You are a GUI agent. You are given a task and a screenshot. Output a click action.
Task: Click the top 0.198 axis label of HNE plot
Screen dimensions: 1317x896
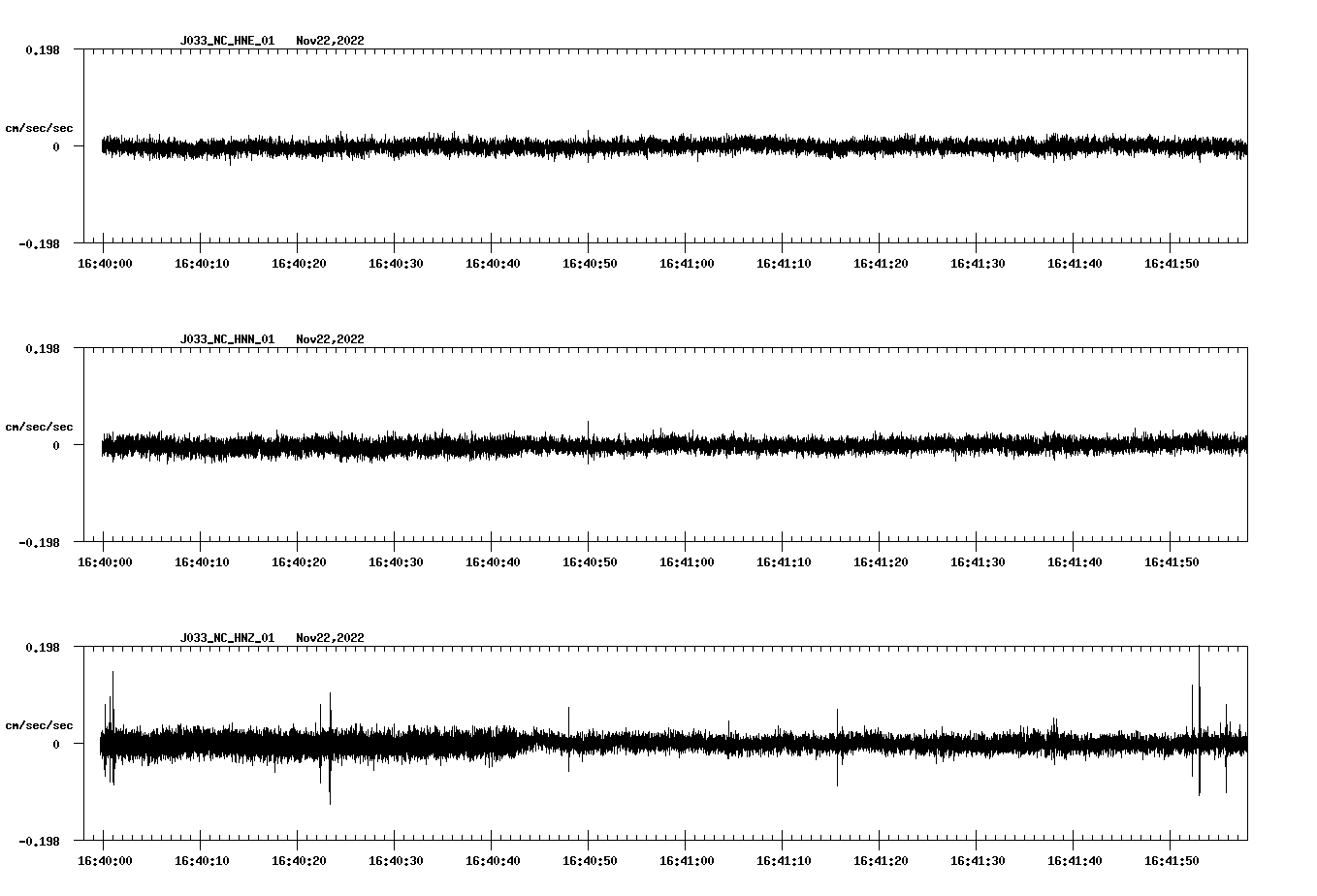(42, 49)
